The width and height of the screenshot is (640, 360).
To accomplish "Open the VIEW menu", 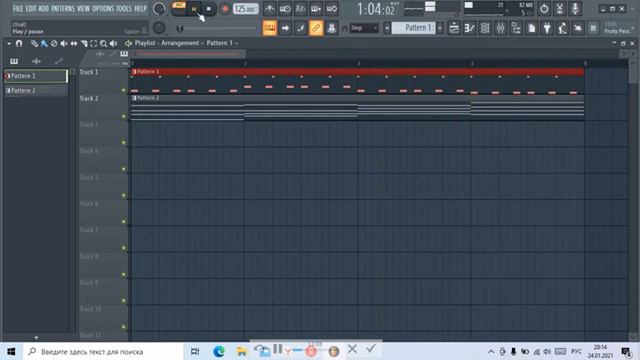I will tap(83, 9).
